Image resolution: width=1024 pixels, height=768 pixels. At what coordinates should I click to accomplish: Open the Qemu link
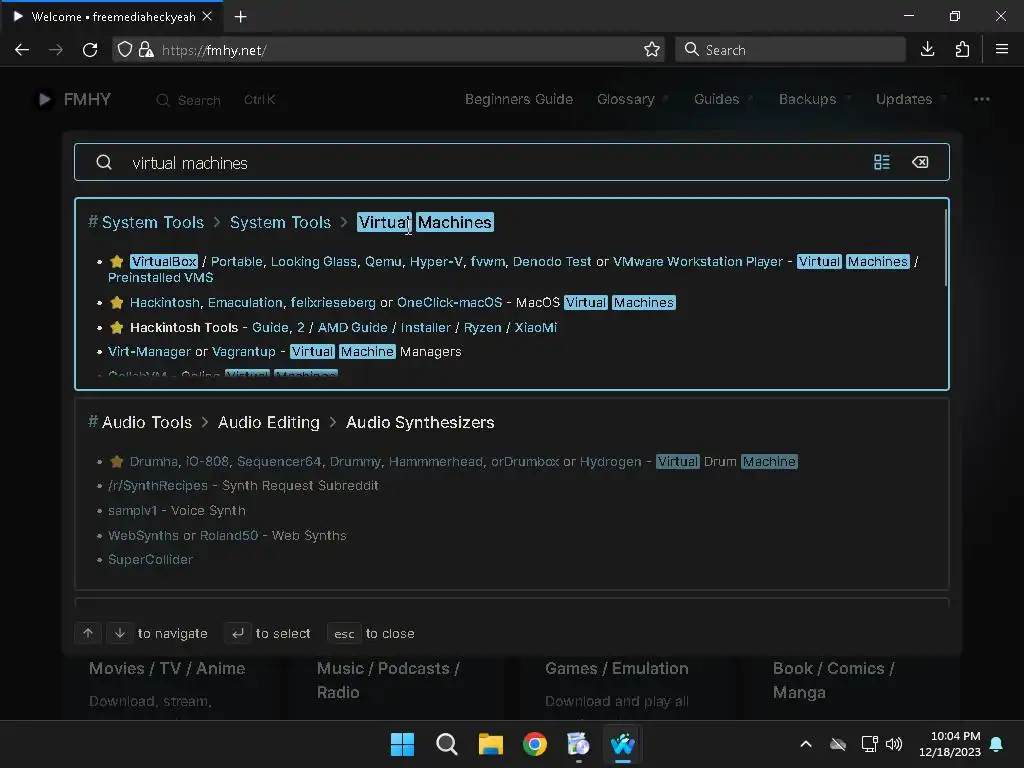[383, 261]
